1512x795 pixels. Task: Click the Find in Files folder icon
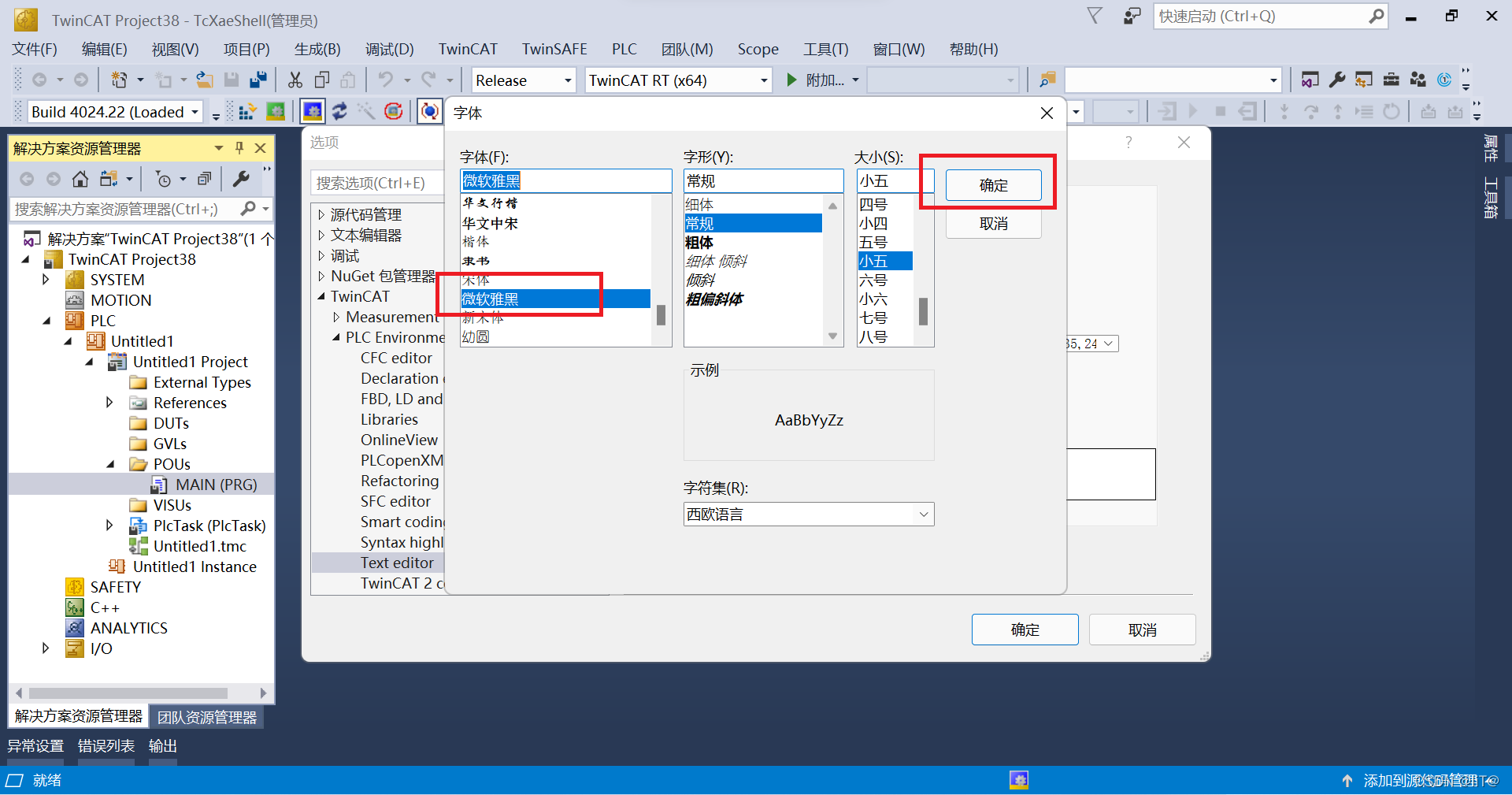coord(1047,80)
